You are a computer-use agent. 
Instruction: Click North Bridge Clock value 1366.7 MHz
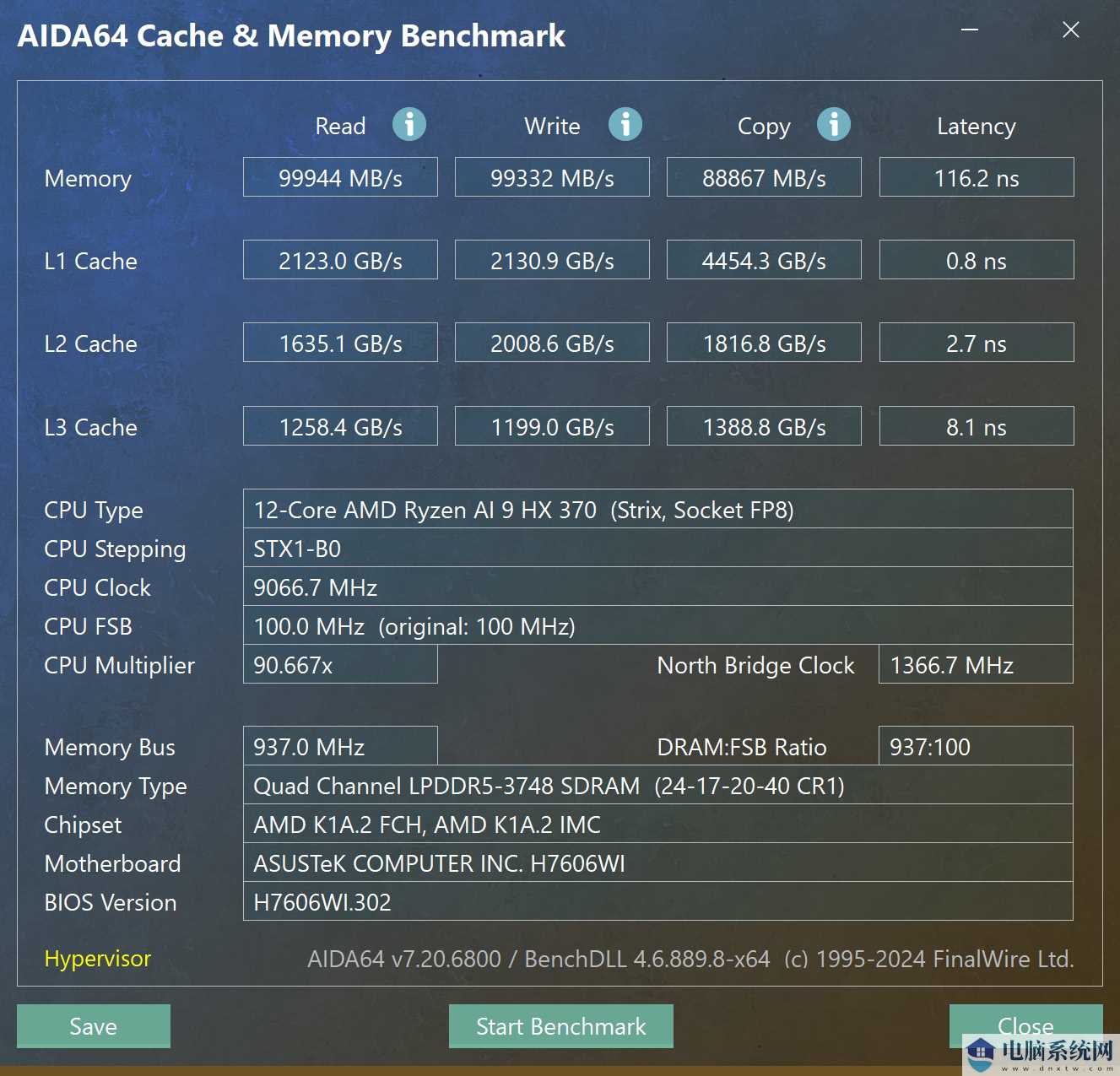[976, 664]
